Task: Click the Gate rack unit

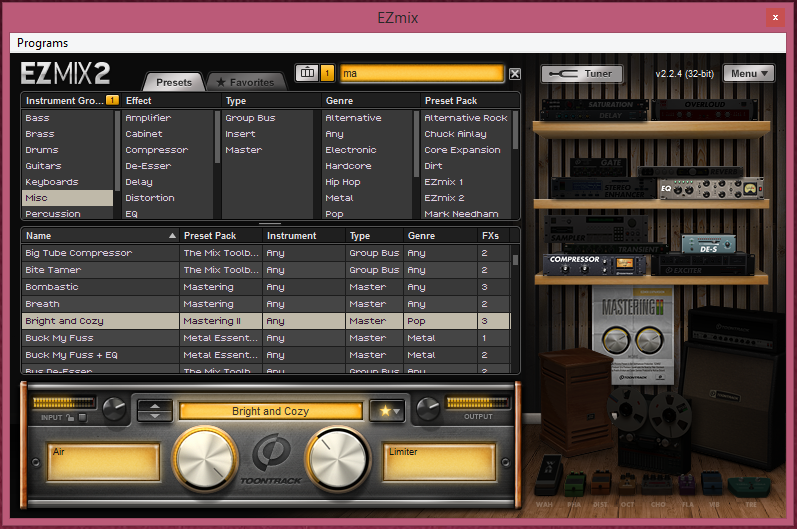Action: 599,167
